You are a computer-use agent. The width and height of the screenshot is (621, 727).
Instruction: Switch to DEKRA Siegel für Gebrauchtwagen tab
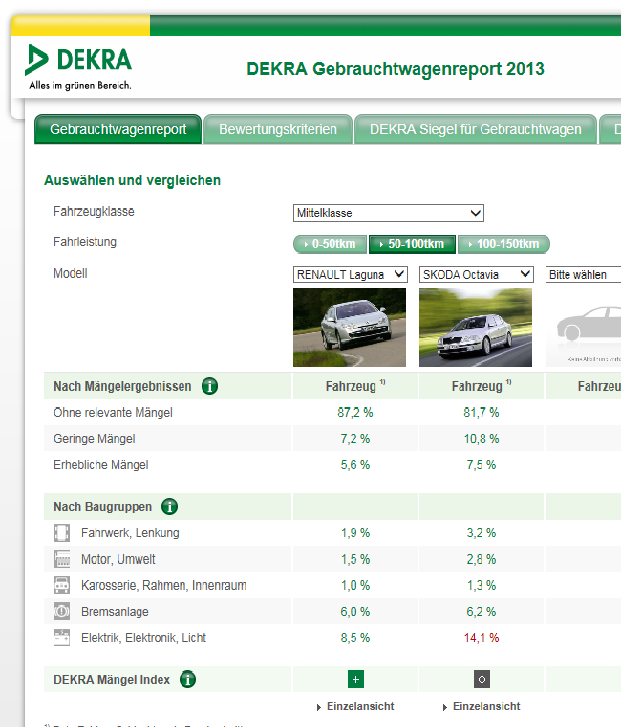tap(475, 130)
